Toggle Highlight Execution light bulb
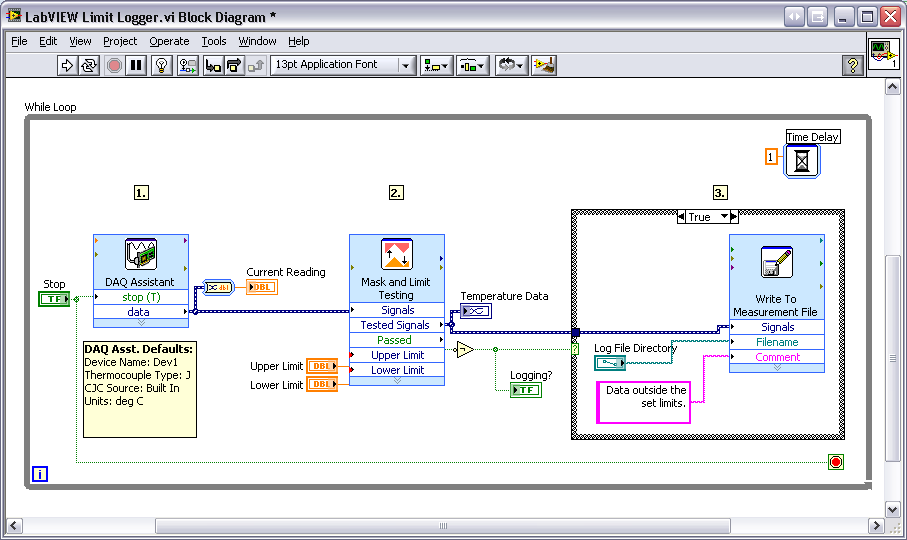This screenshot has height=540, width=907. coord(161,65)
